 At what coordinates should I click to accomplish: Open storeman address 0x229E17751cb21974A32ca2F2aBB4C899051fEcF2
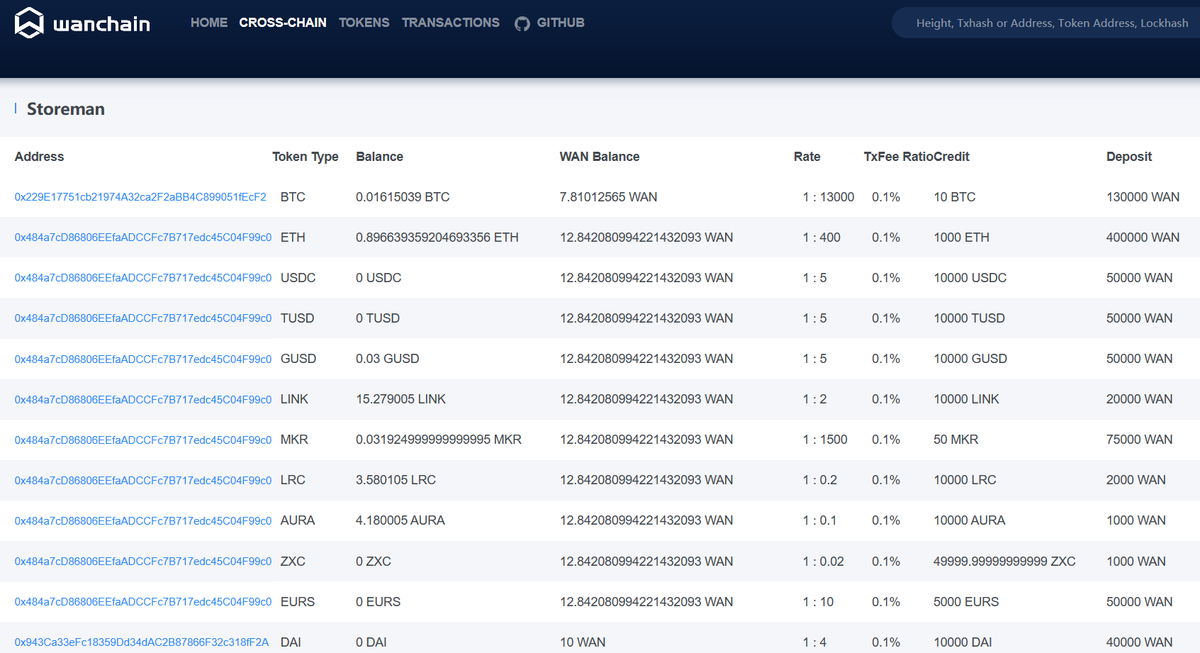(140, 197)
